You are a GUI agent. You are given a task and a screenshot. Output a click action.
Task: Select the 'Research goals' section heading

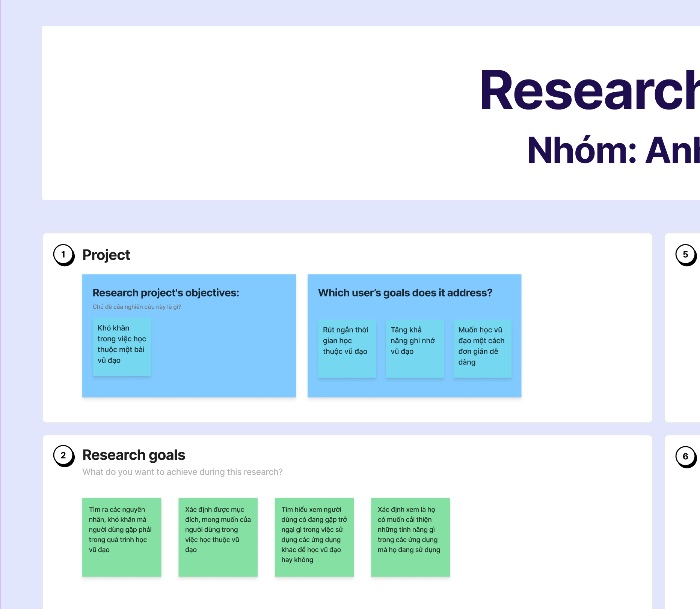point(133,455)
